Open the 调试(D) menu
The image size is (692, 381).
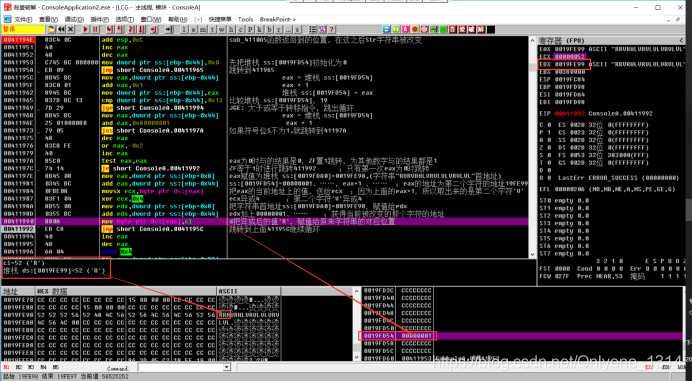click(74, 19)
